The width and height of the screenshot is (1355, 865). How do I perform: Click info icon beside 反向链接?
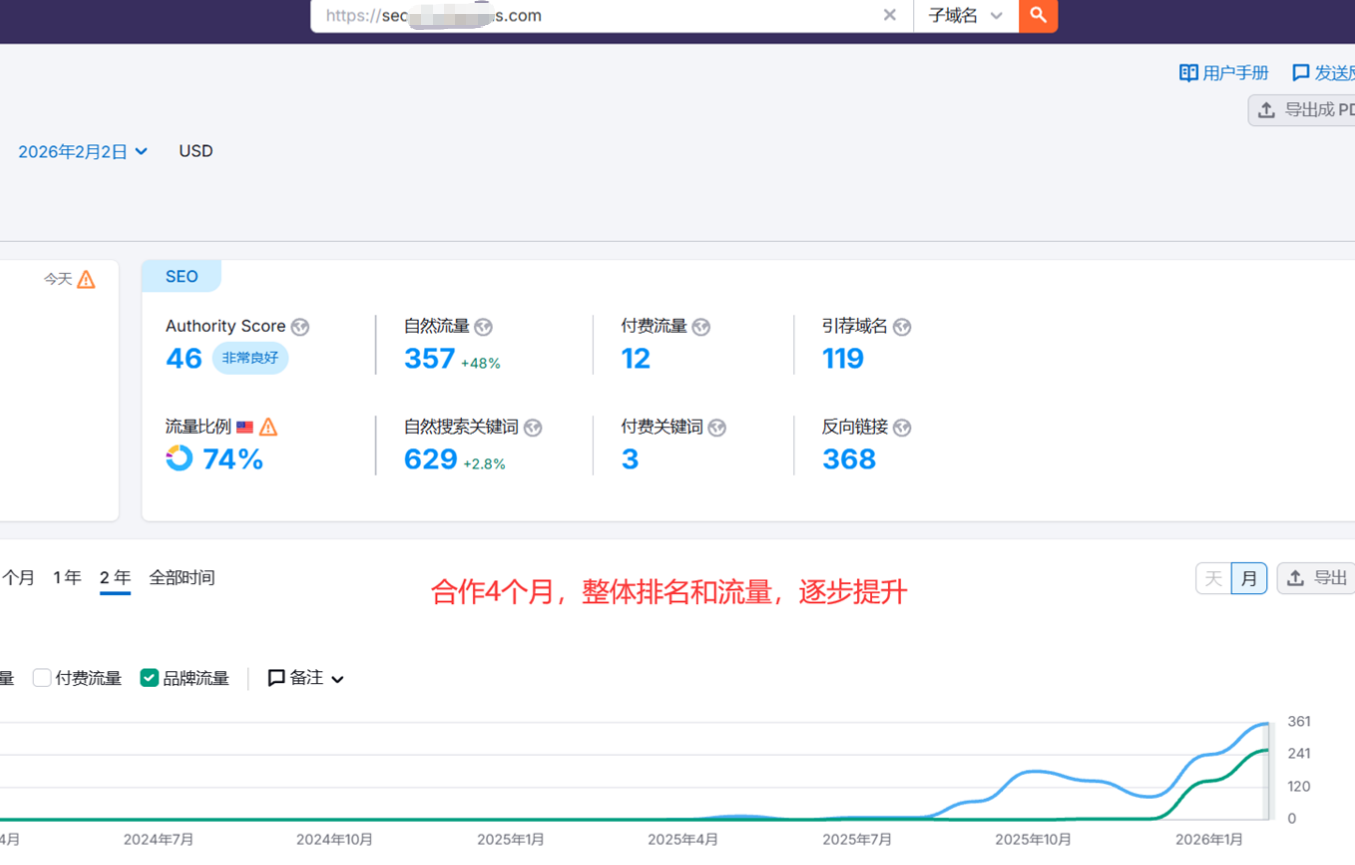click(x=902, y=428)
